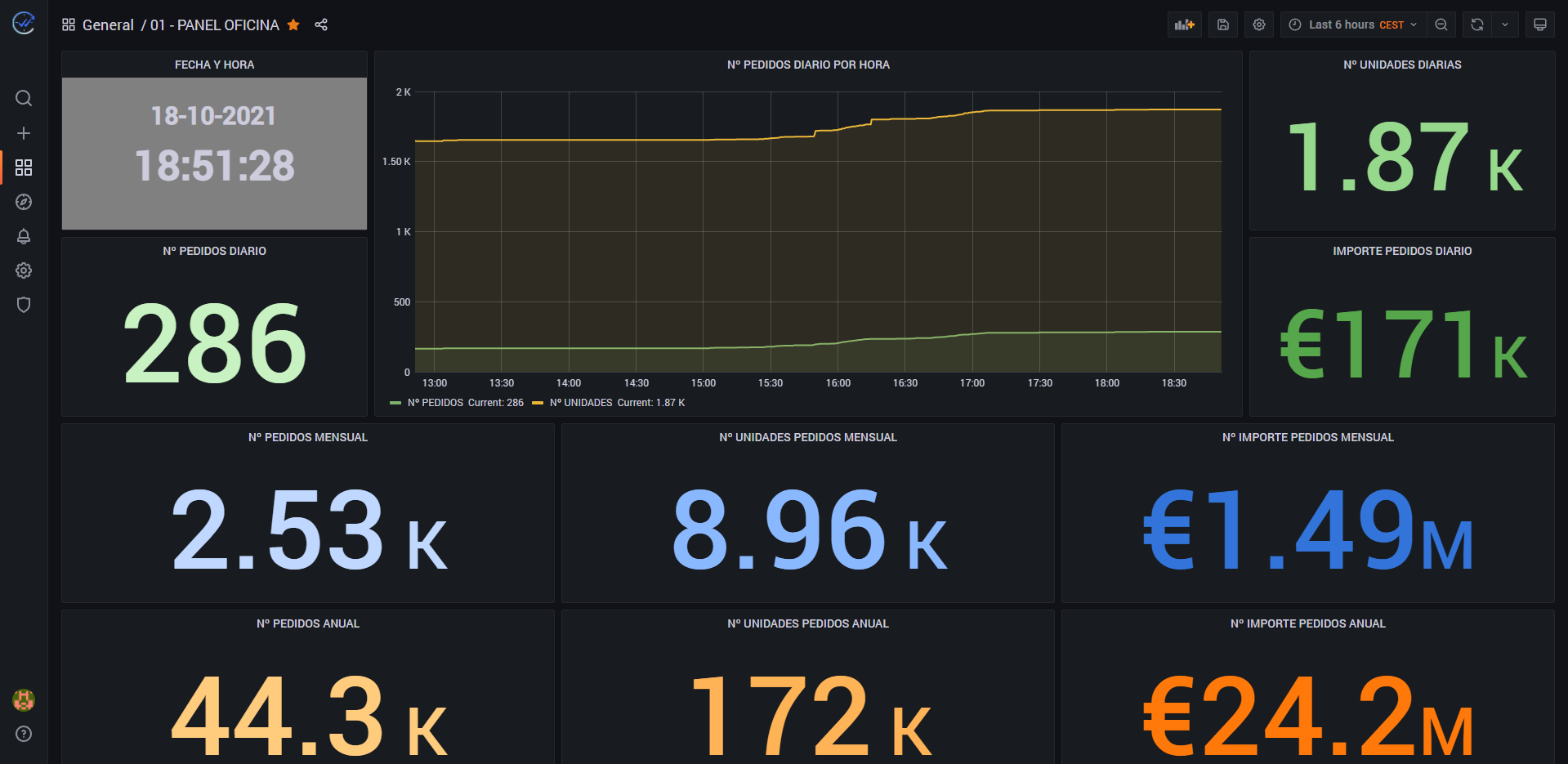The height and width of the screenshot is (764, 1568).
Task: Click the 1.50 K y-axis label
Action: coord(396,162)
